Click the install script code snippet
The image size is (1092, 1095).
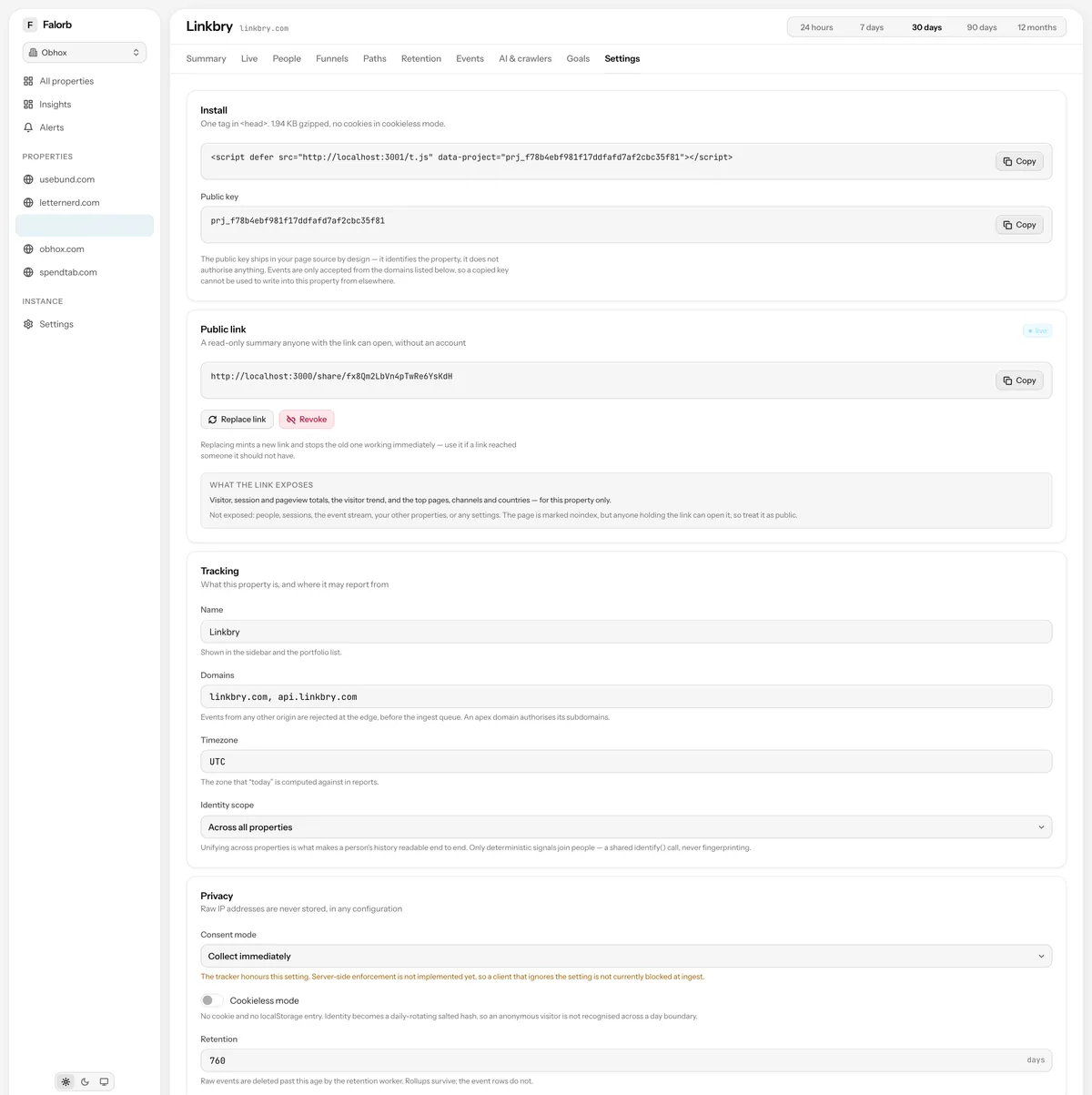pyautogui.click(x=471, y=157)
